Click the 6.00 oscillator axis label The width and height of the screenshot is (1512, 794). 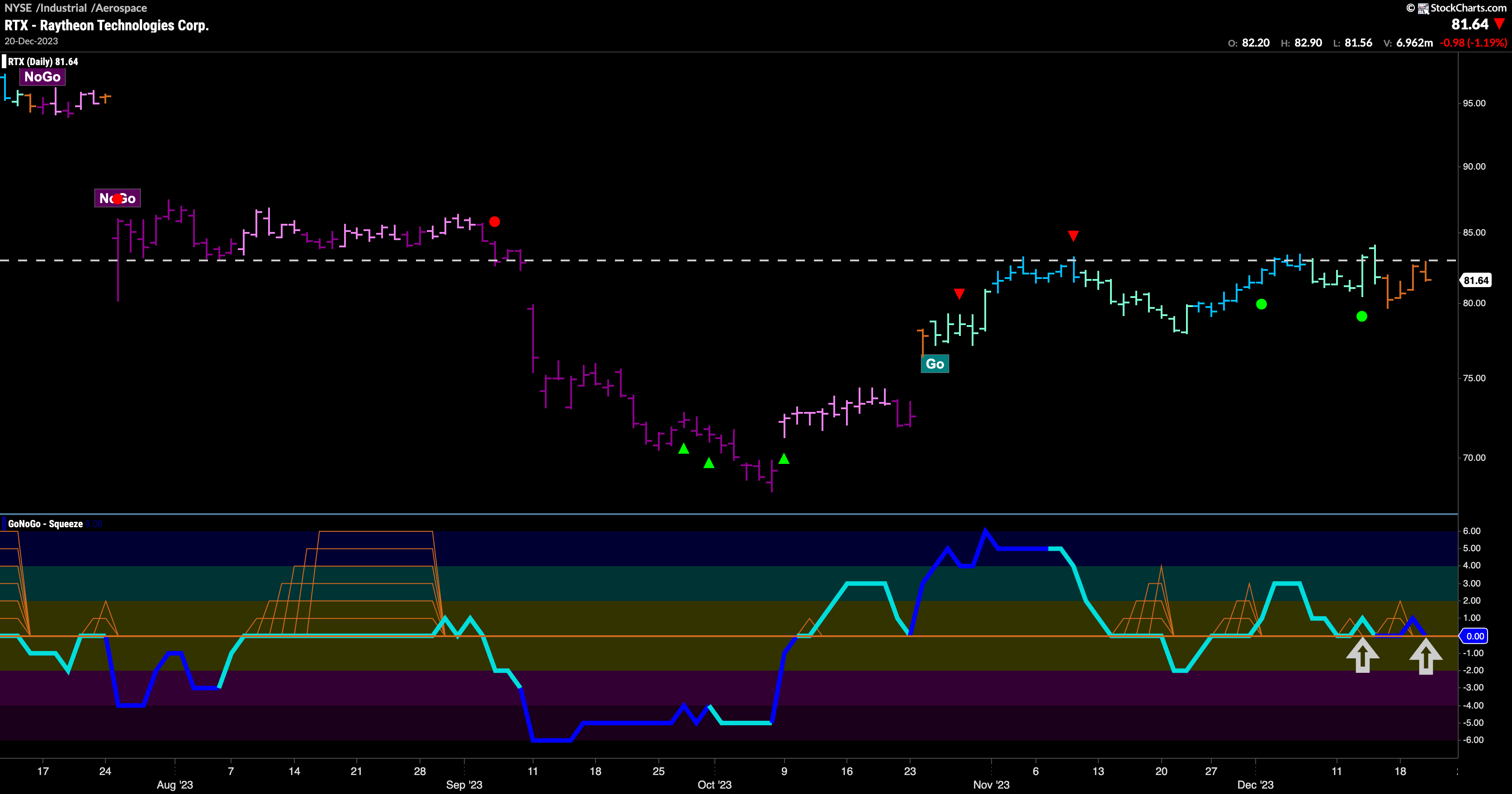tap(1472, 531)
